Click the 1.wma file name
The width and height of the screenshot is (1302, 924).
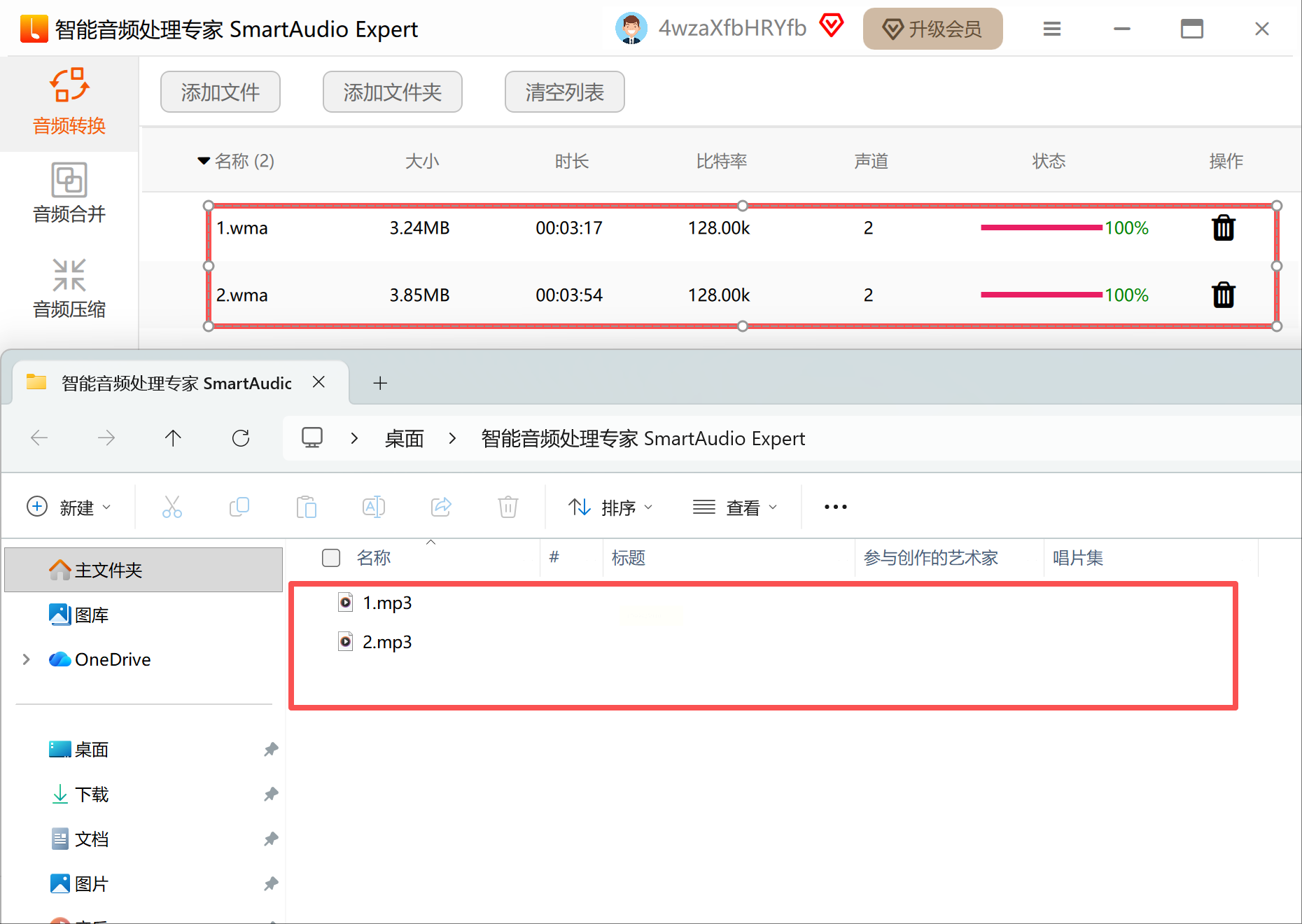pyautogui.click(x=242, y=227)
